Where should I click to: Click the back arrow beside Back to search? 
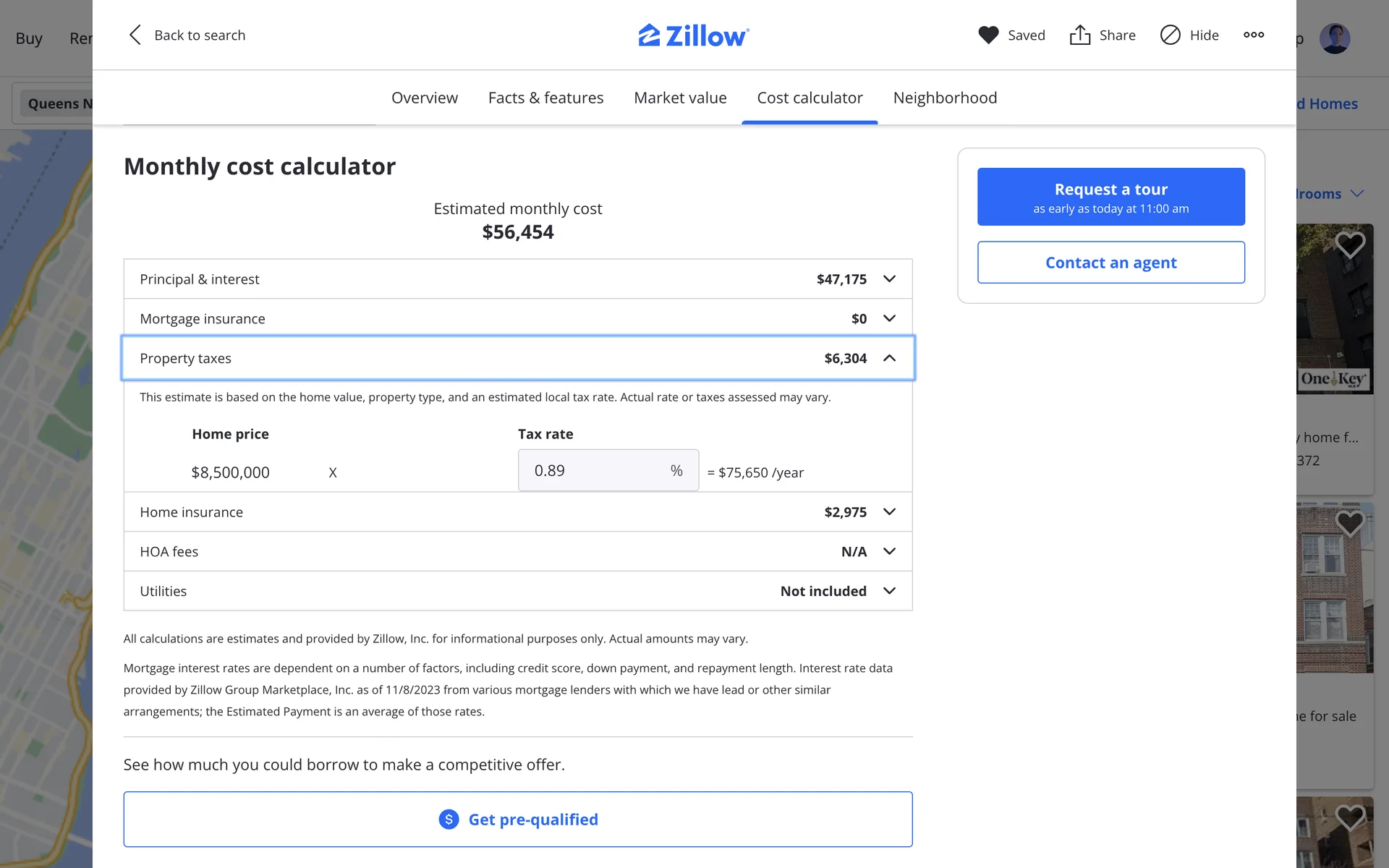(x=135, y=35)
